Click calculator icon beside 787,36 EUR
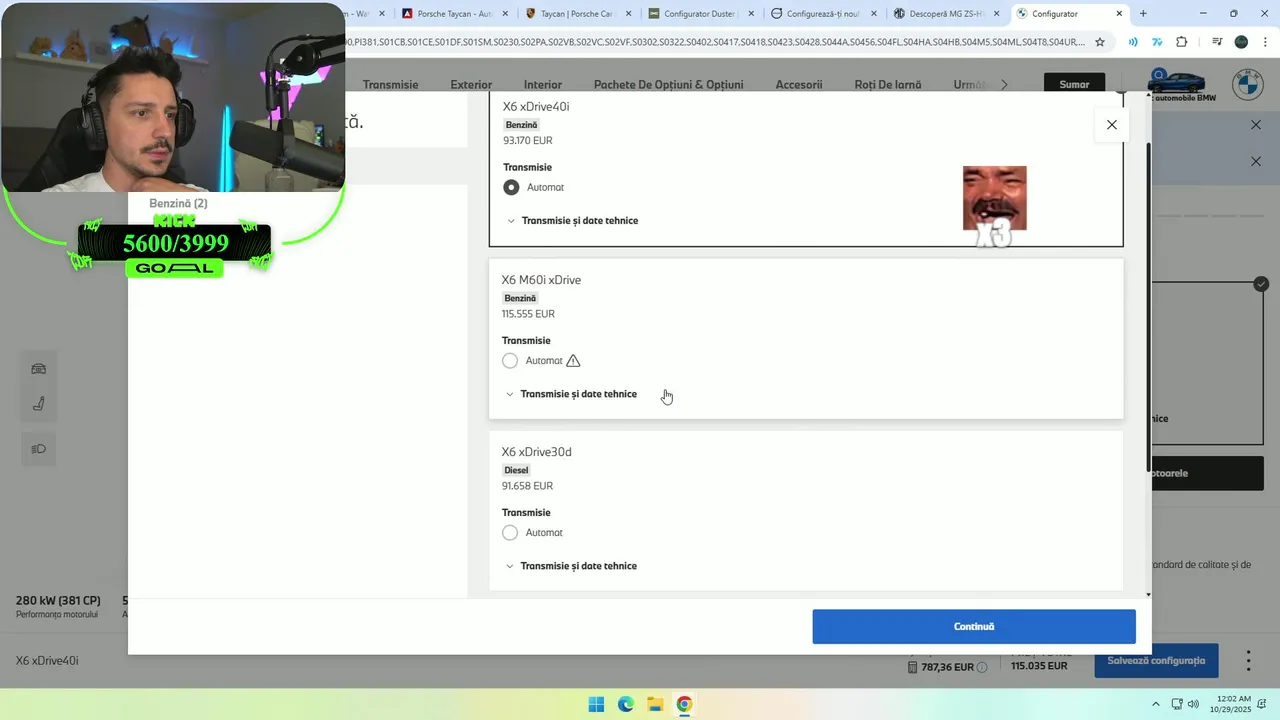This screenshot has height=720, width=1280. pyautogui.click(x=913, y=668)
